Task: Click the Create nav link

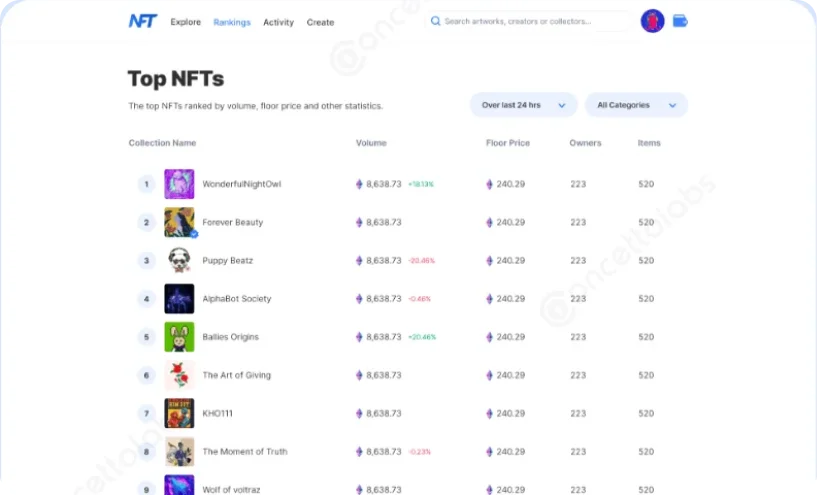Action: tap(320, 22)
